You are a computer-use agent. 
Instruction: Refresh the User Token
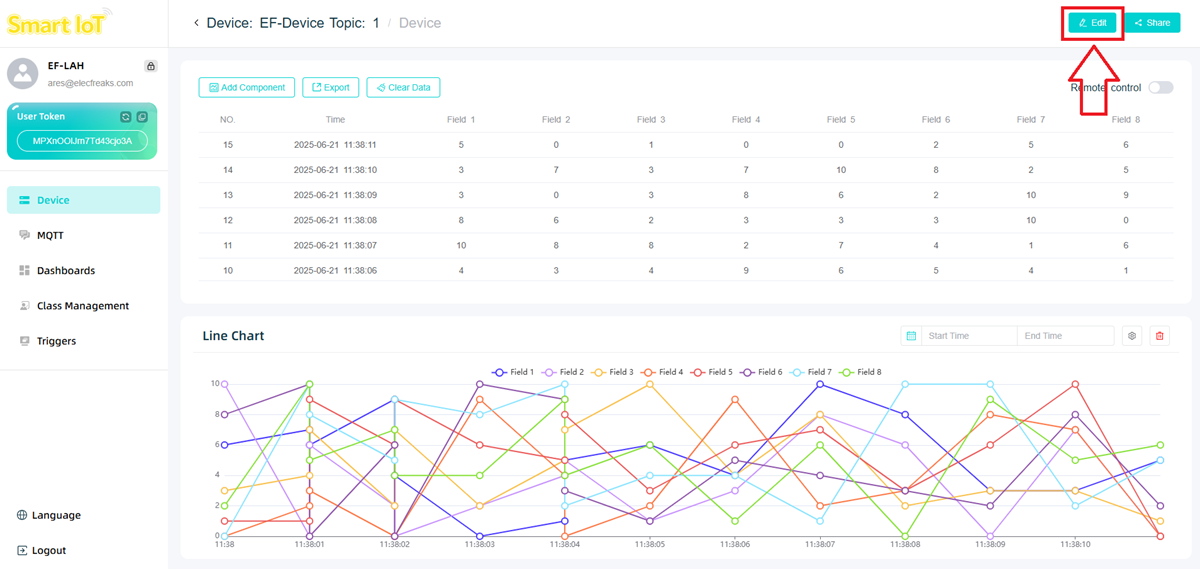[126, 117]
